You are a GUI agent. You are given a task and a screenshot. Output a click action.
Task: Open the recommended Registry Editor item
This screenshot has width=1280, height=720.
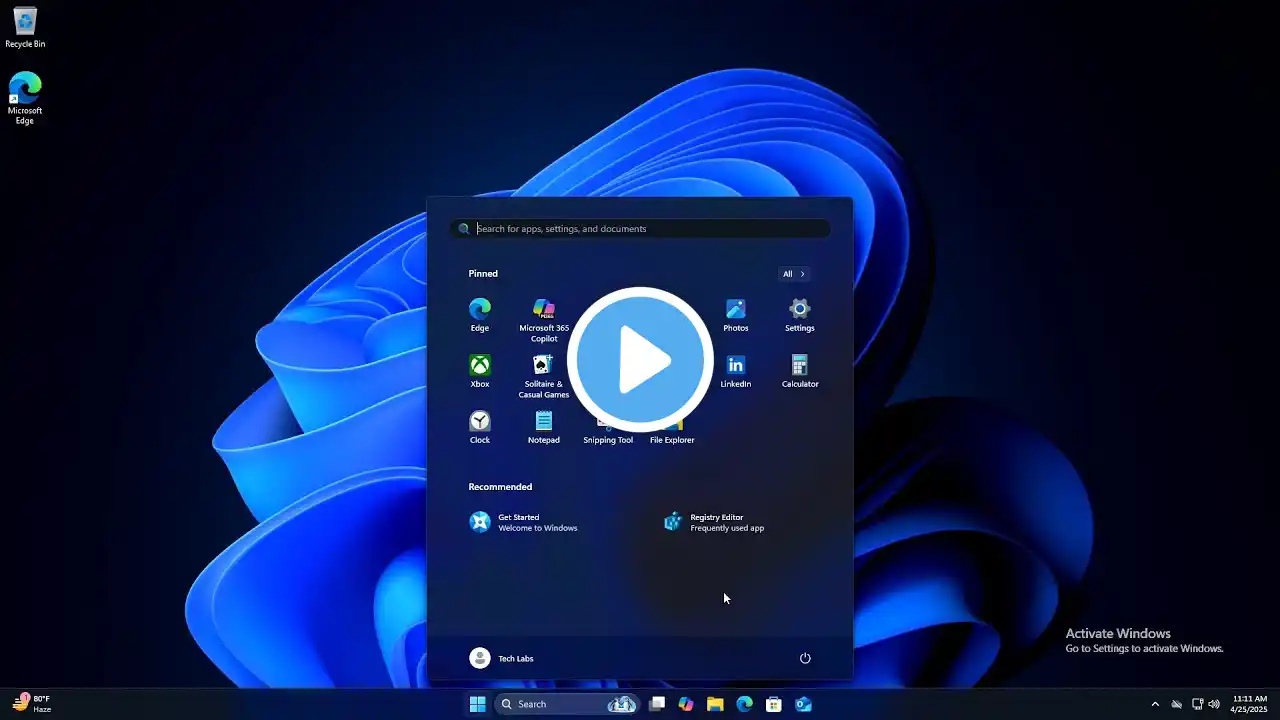pyautogui.click(x=714, y=522)
